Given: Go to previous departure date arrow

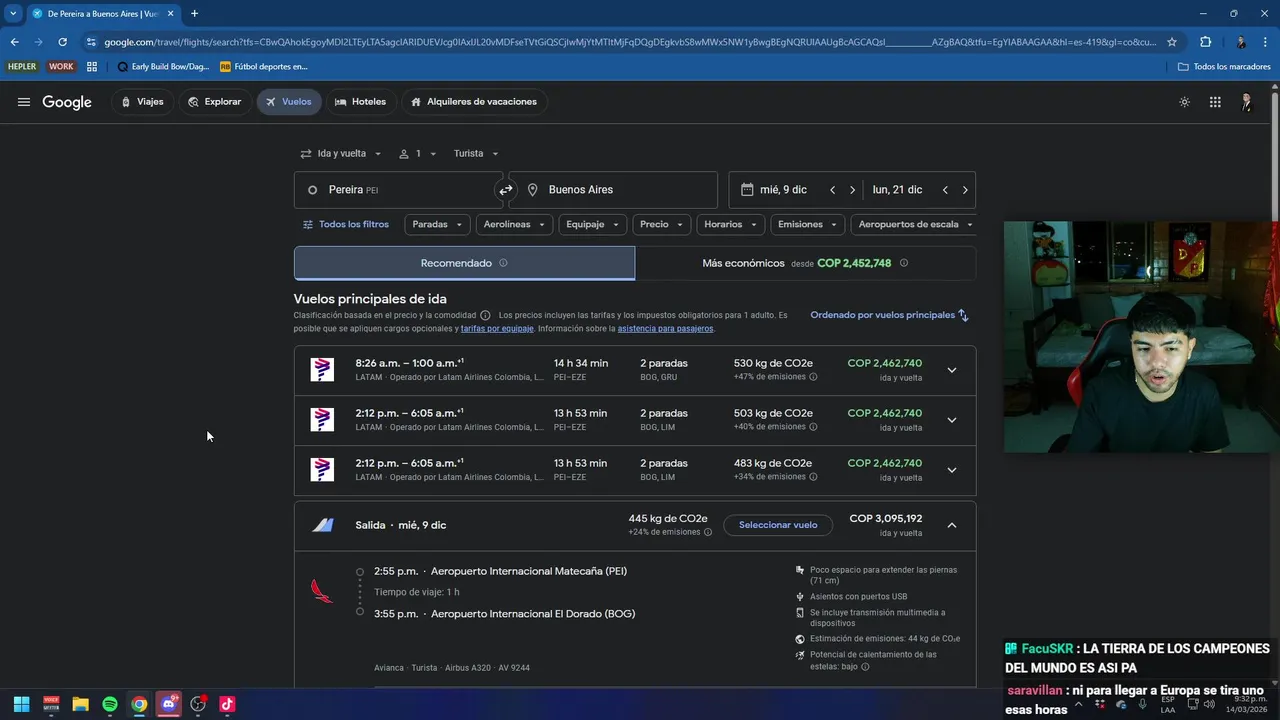Looking at the screenshot, I should [x=832, y=190].
